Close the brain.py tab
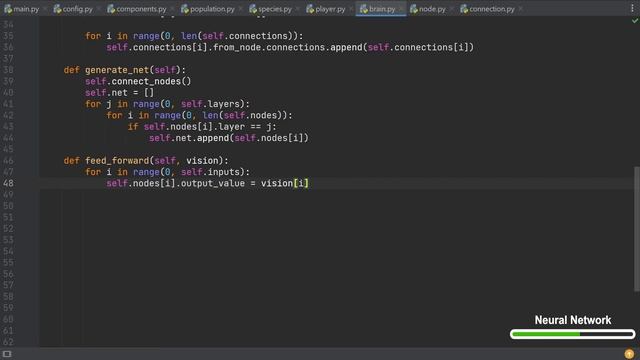Screen dimensions: 640x360 pyautogui.click(x=401, y=9)
